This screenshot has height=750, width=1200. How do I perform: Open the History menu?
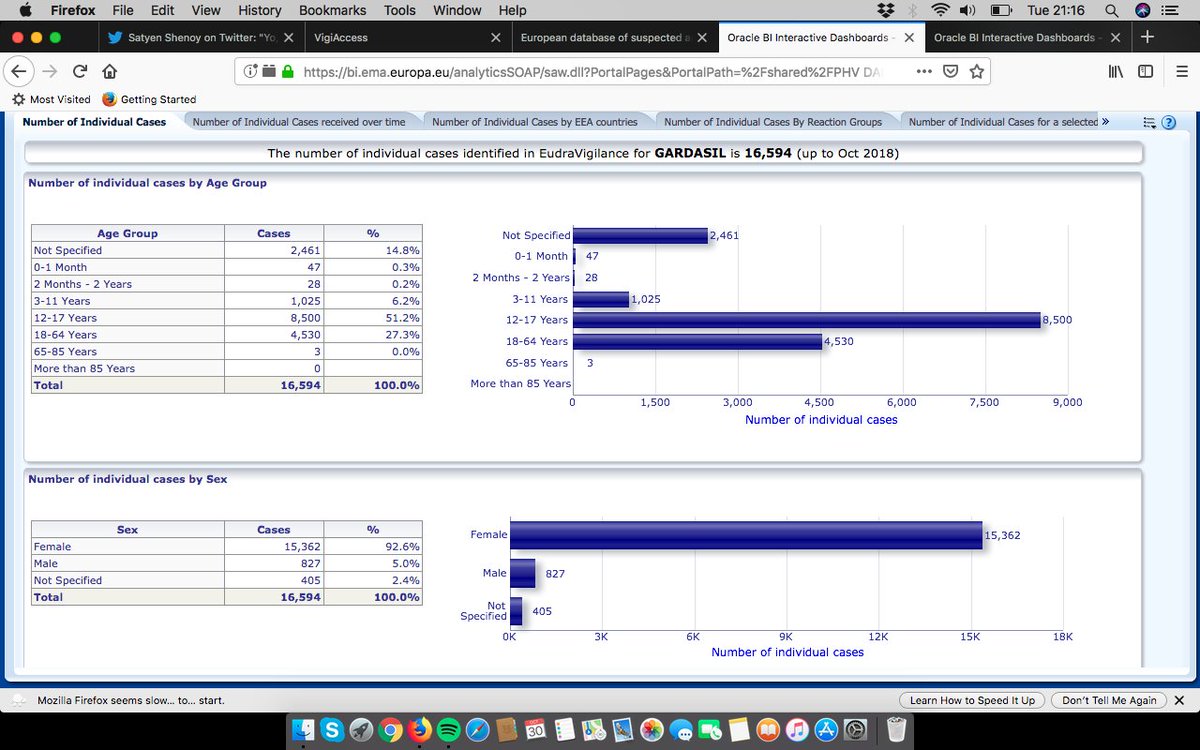pos(259,10)
